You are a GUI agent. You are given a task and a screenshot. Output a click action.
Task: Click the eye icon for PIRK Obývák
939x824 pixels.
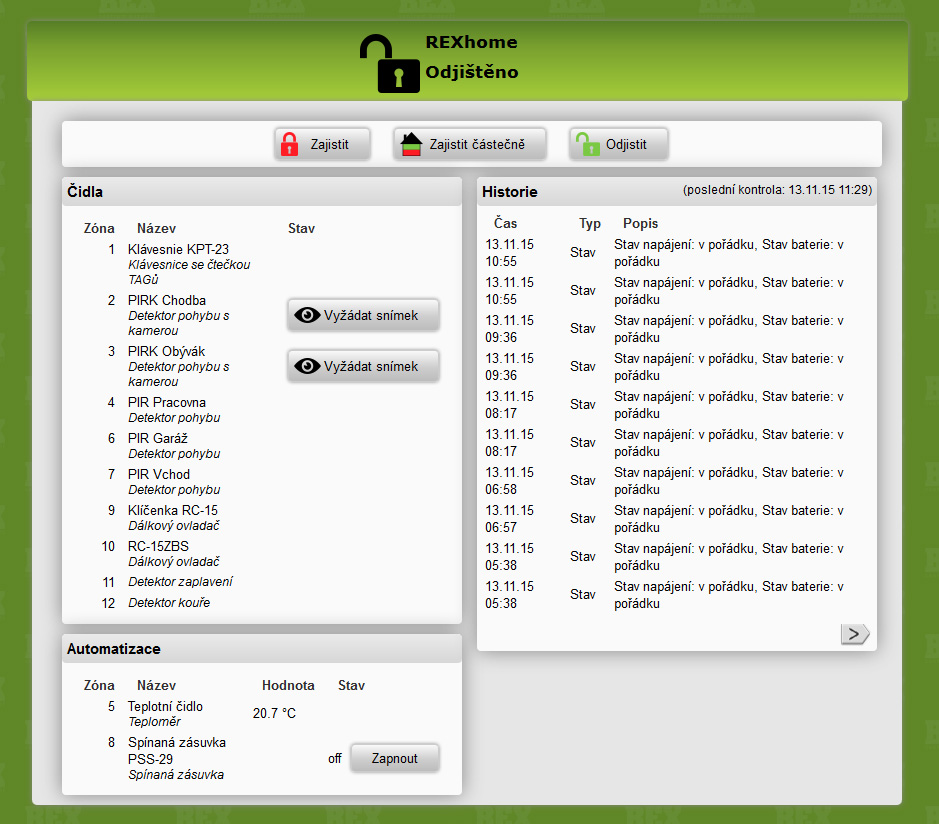coord(307,366)
